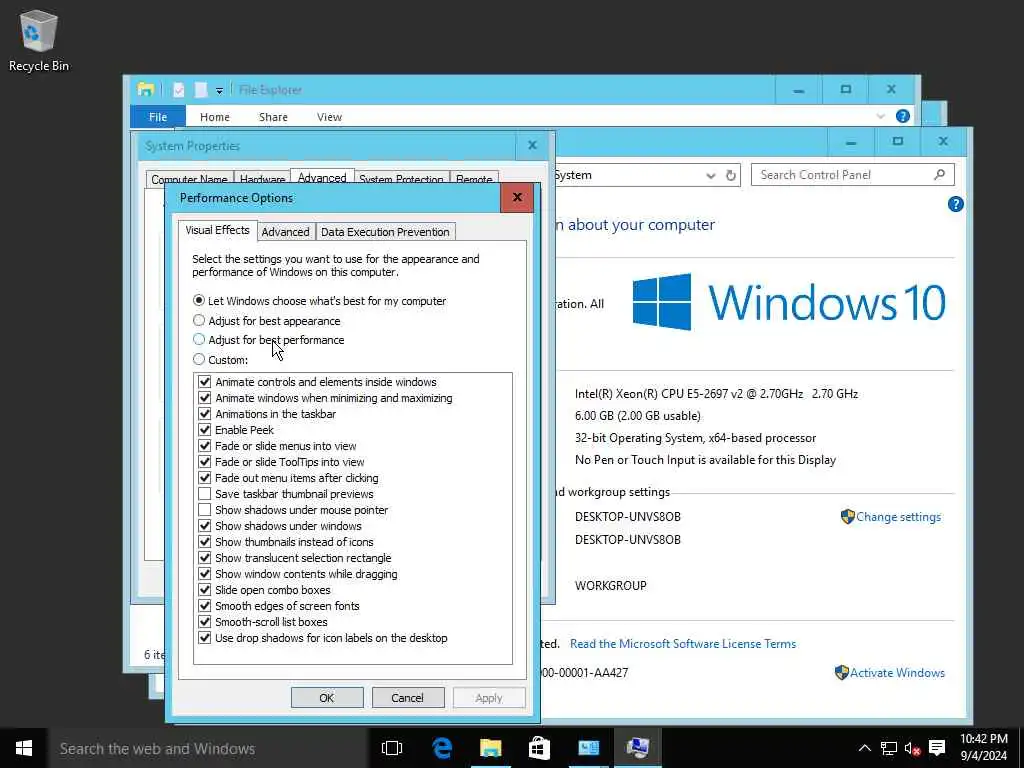Switch to Performance Options Advanced tab
Image resolution: width=1024 pixels, height=768 pixels.
285,232
